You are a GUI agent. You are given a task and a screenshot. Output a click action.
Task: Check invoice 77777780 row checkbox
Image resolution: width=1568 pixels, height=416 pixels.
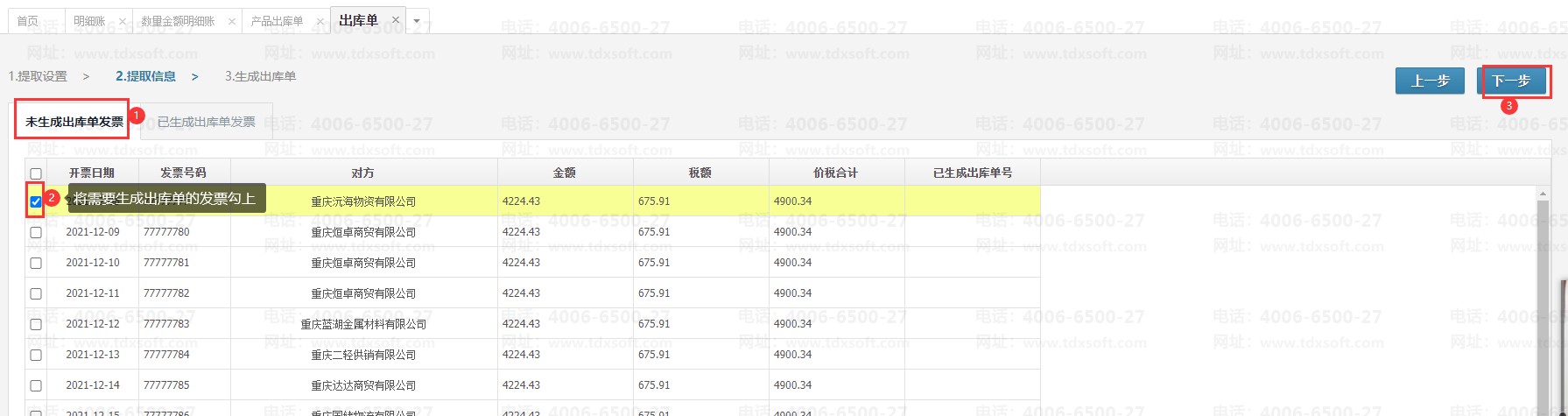(36, 232)
